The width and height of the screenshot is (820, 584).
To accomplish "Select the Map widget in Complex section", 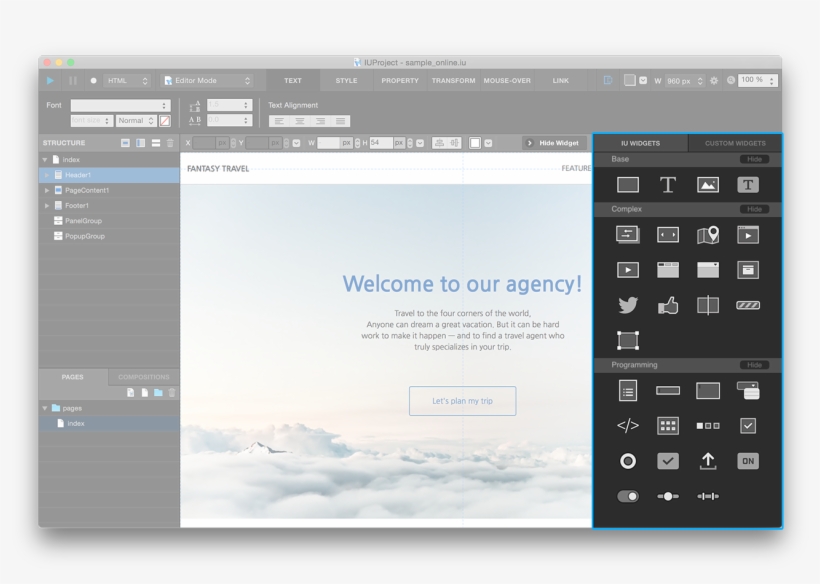I will [x=707, y=235].
